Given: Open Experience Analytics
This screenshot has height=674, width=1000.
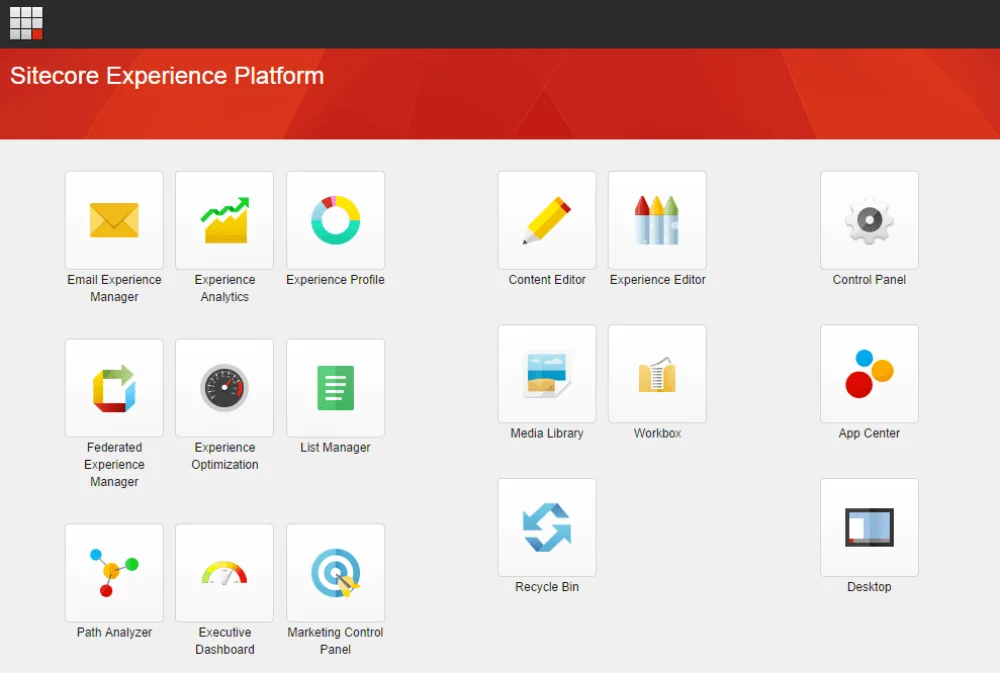Looking at the screenshot, I should (x=224, y=220).
